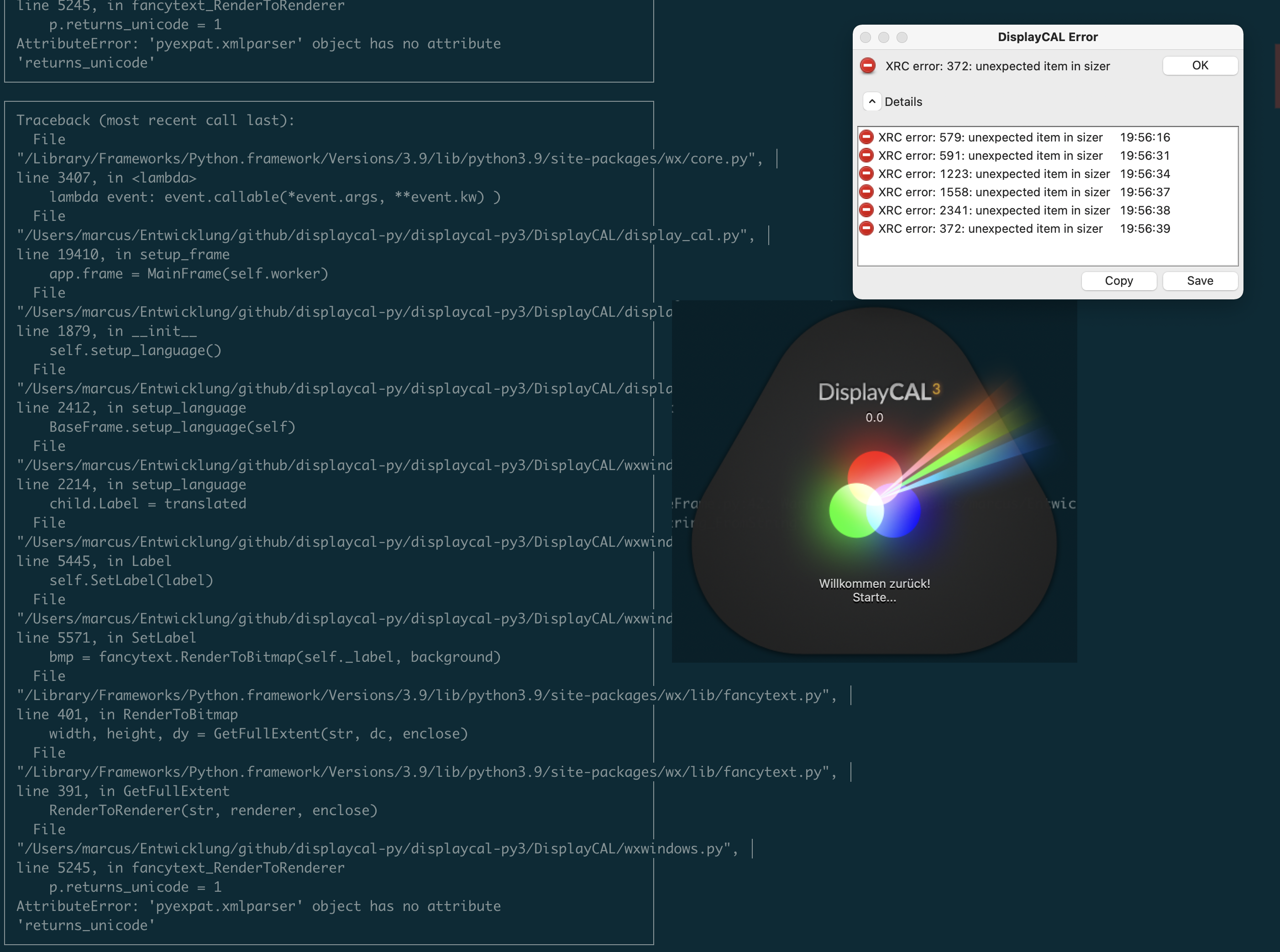Click the error icon for XRC error 372 at 19:56:39

(x=868, y=229)
